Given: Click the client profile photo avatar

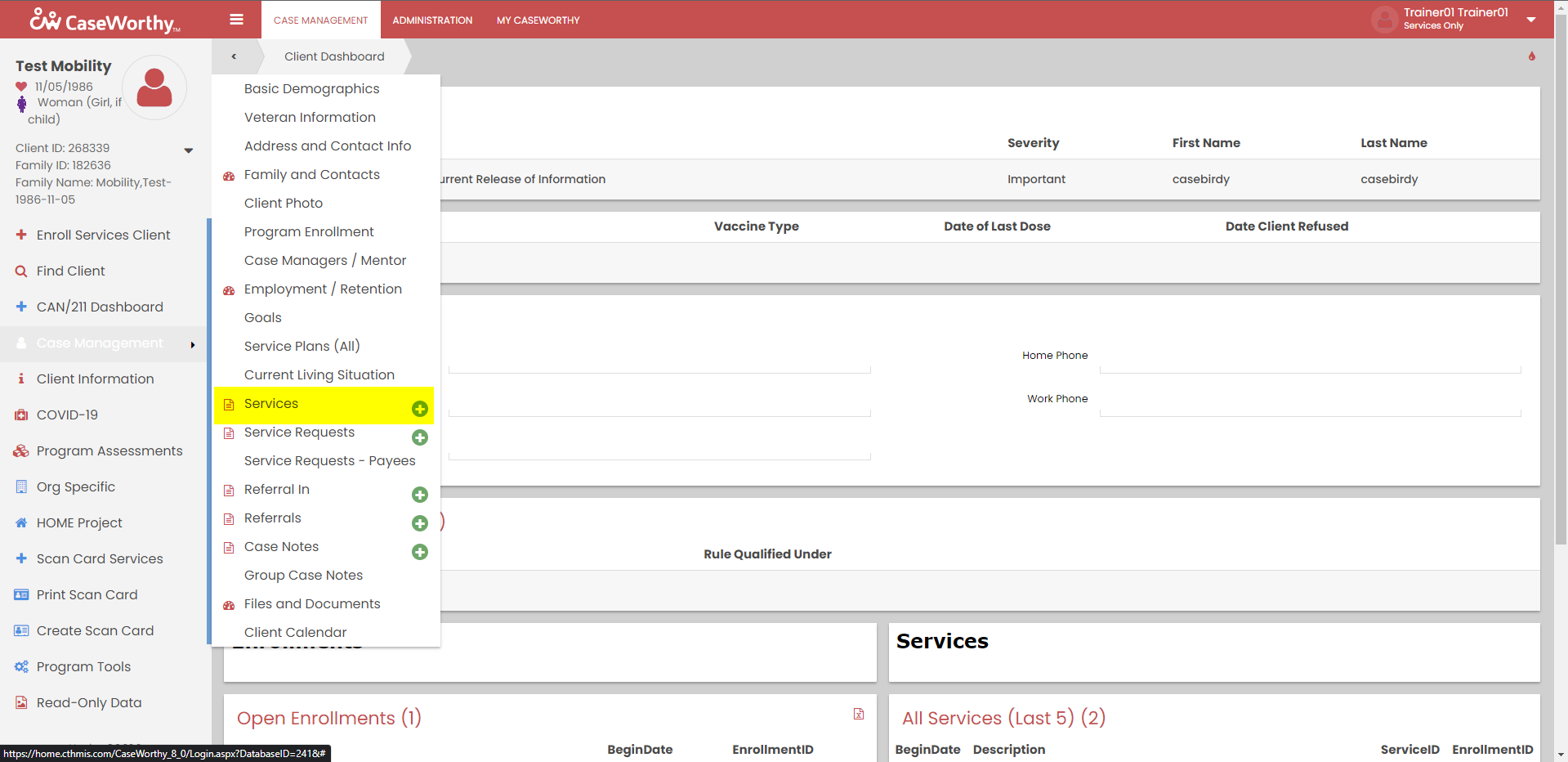Looking at the screenshot, I should point(154,87).
